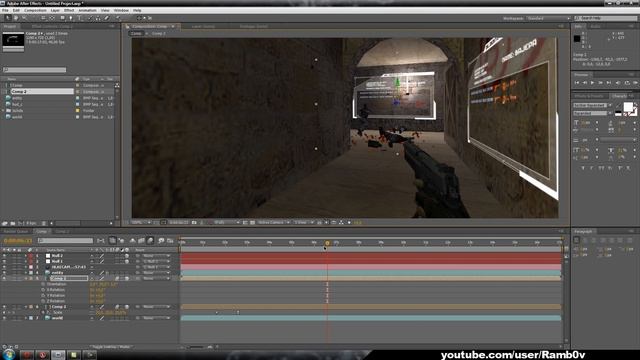Open the composition mini-flowchart in timeline
This screenshot has height=360, width=640.
(x=101, y=241)
